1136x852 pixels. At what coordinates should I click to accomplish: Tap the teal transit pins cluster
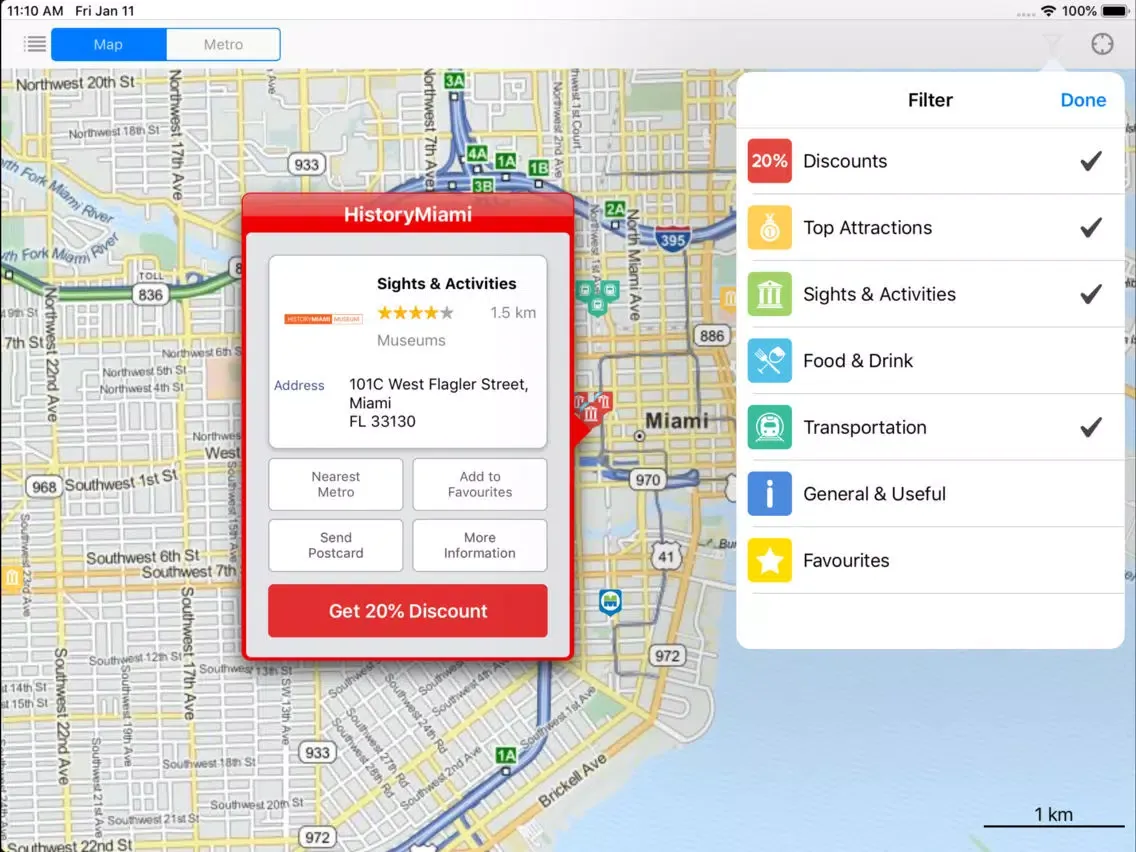point(598,298)
